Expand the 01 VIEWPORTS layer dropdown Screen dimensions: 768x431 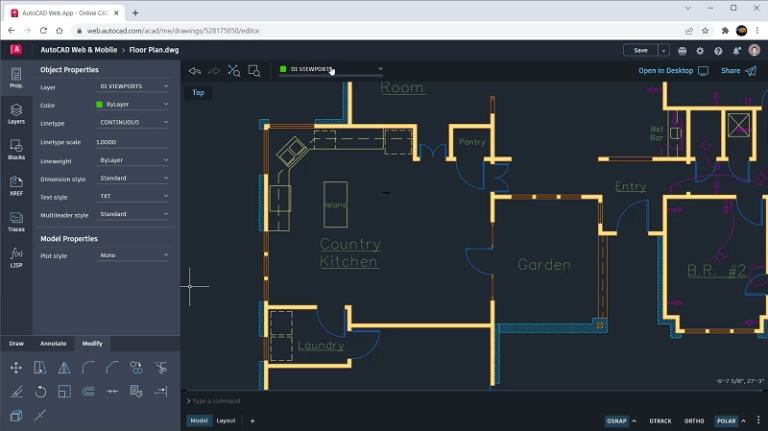click(331, 69)
